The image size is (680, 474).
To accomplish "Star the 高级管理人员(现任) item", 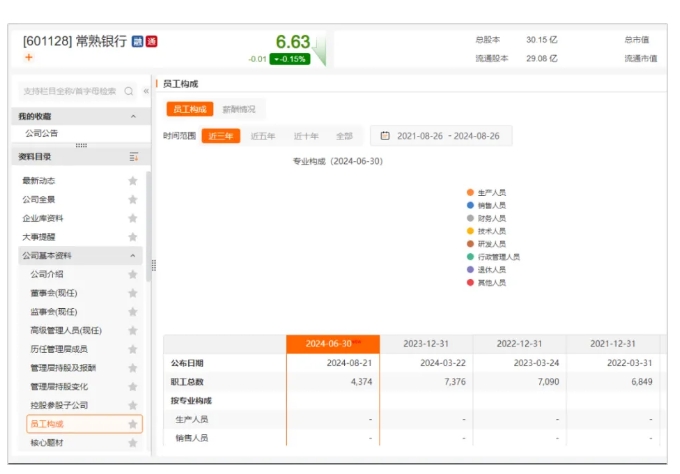I will [x=133, y=330].
